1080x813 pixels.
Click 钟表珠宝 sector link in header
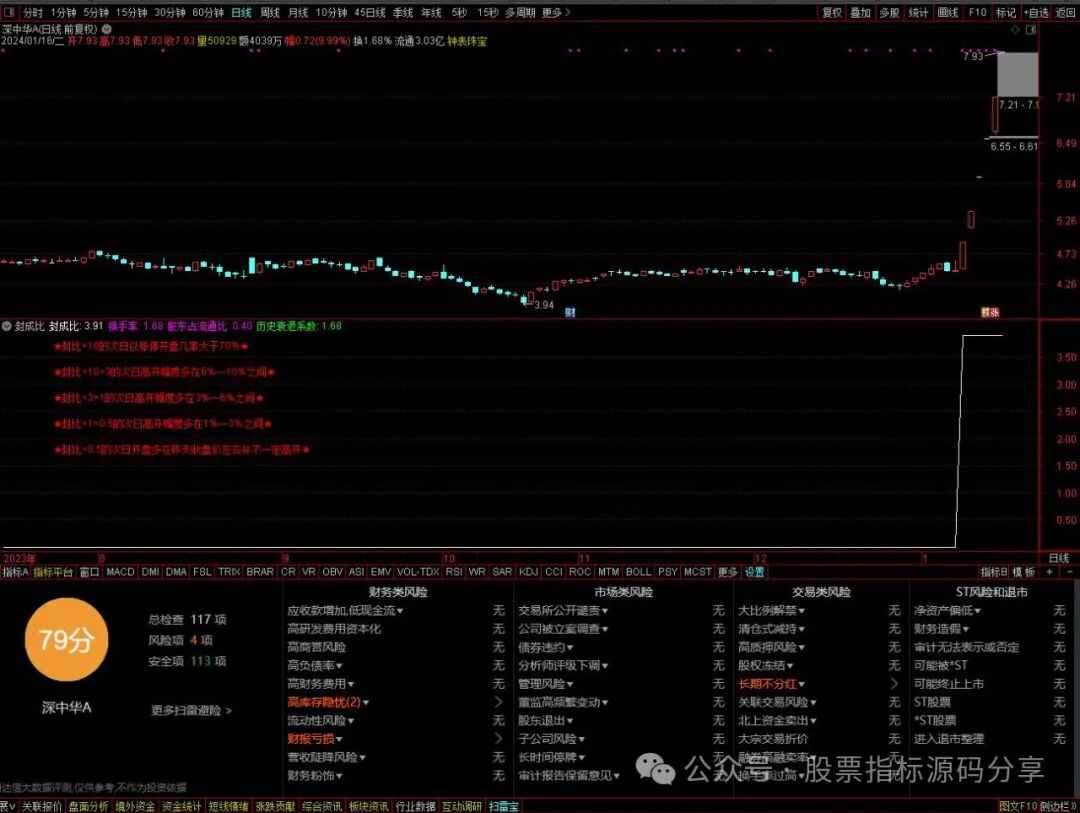point(467,41)
